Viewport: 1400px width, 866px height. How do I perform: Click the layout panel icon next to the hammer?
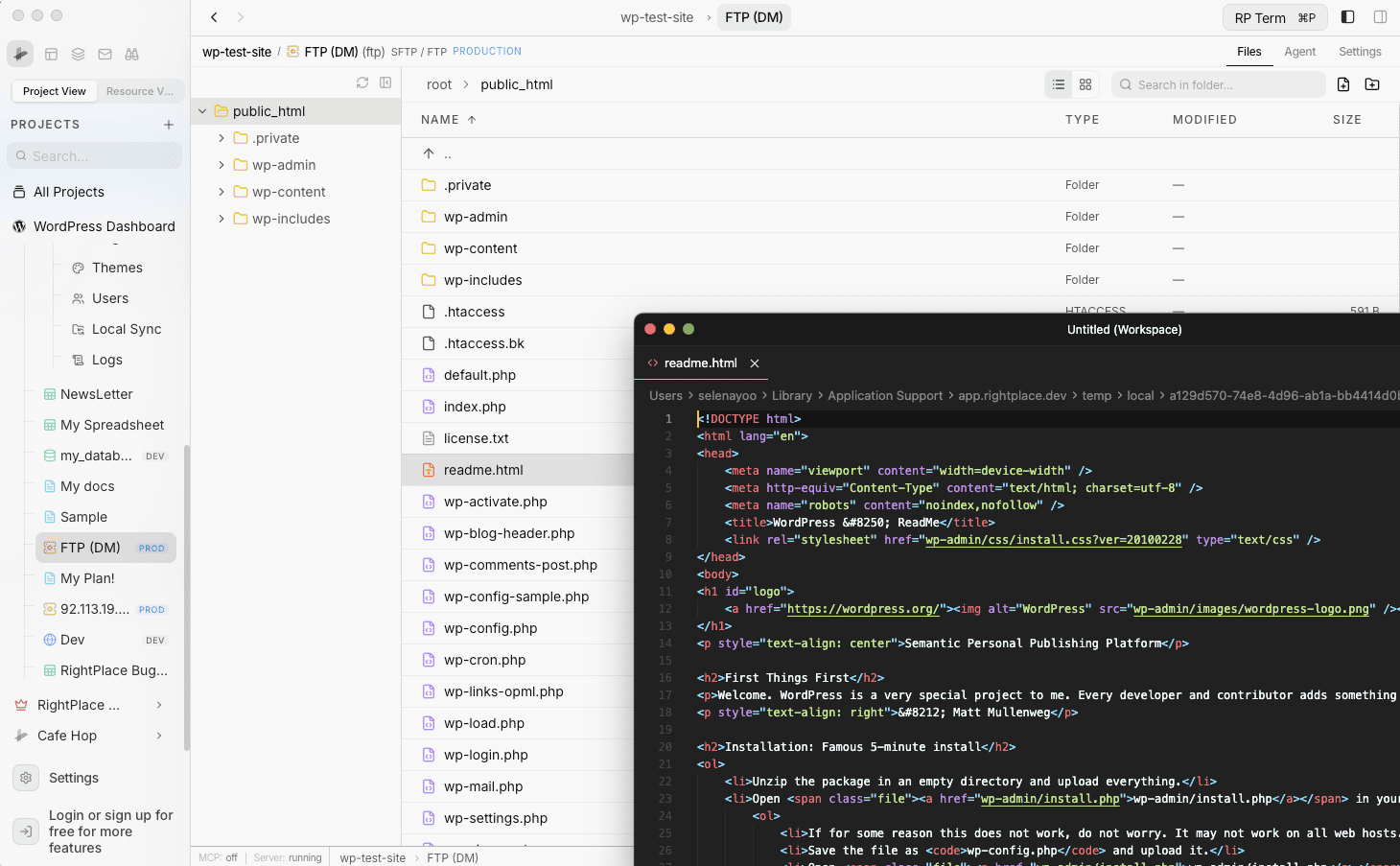click(52, 54)
